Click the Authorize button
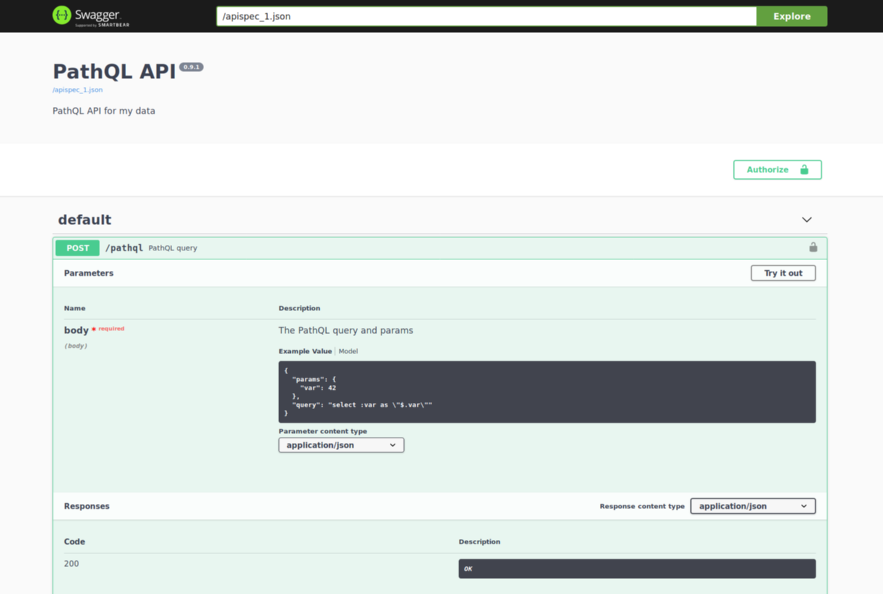 [x=777, y=169]
